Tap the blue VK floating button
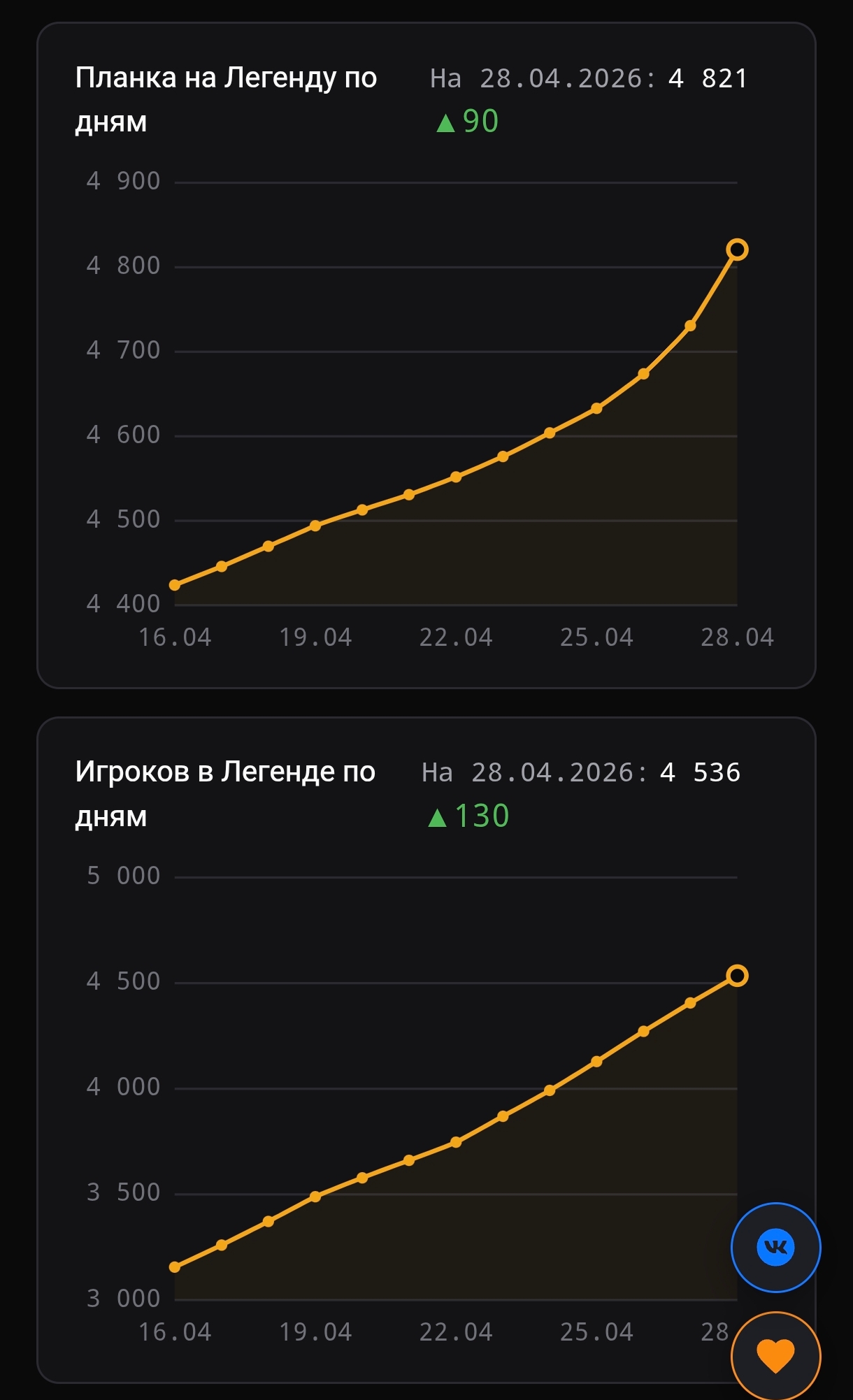Screen dimensions: 853x1400 [775, 1247]
